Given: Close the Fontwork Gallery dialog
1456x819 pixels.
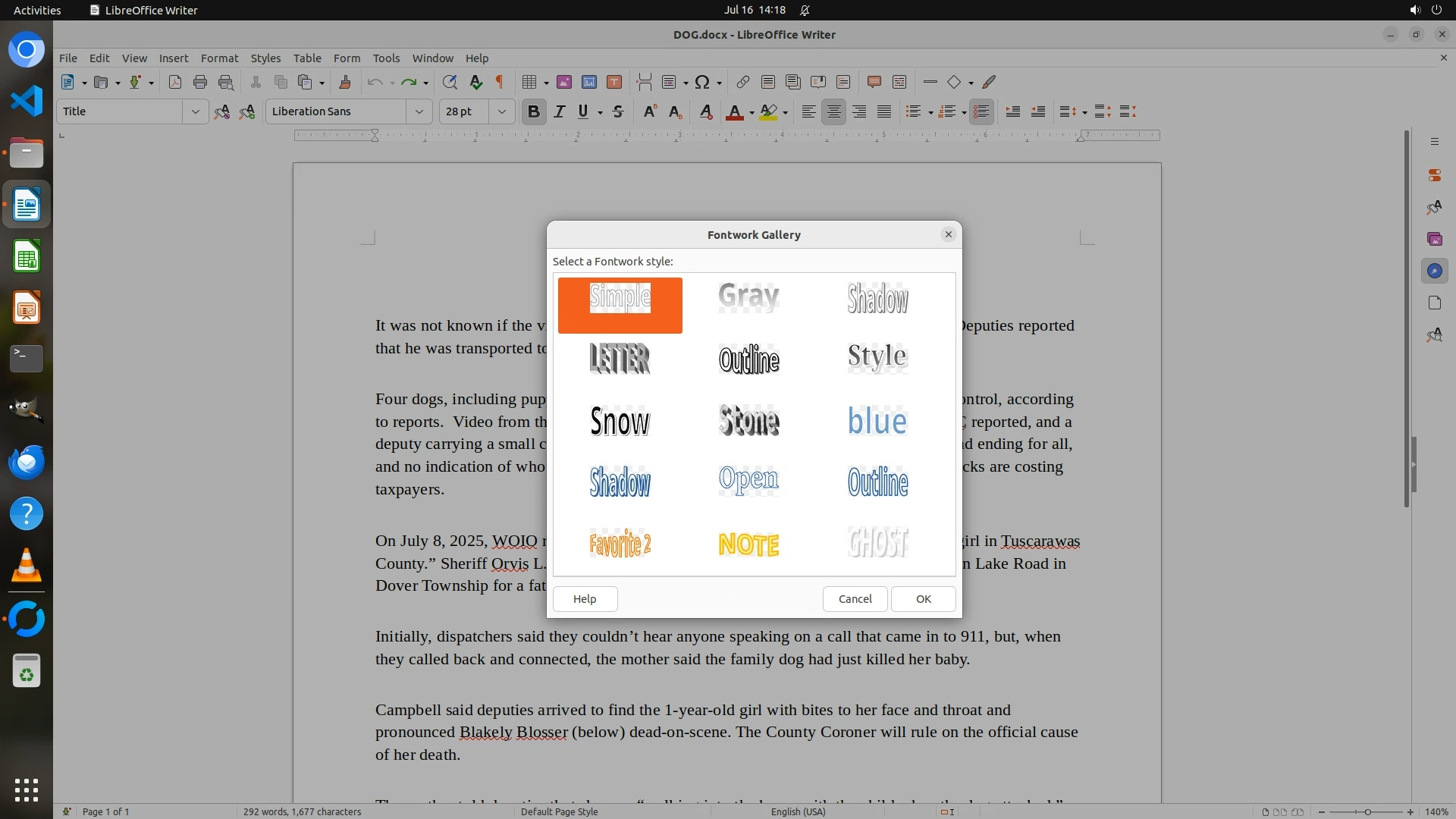Looking at the screenshot, I should 948,234.
